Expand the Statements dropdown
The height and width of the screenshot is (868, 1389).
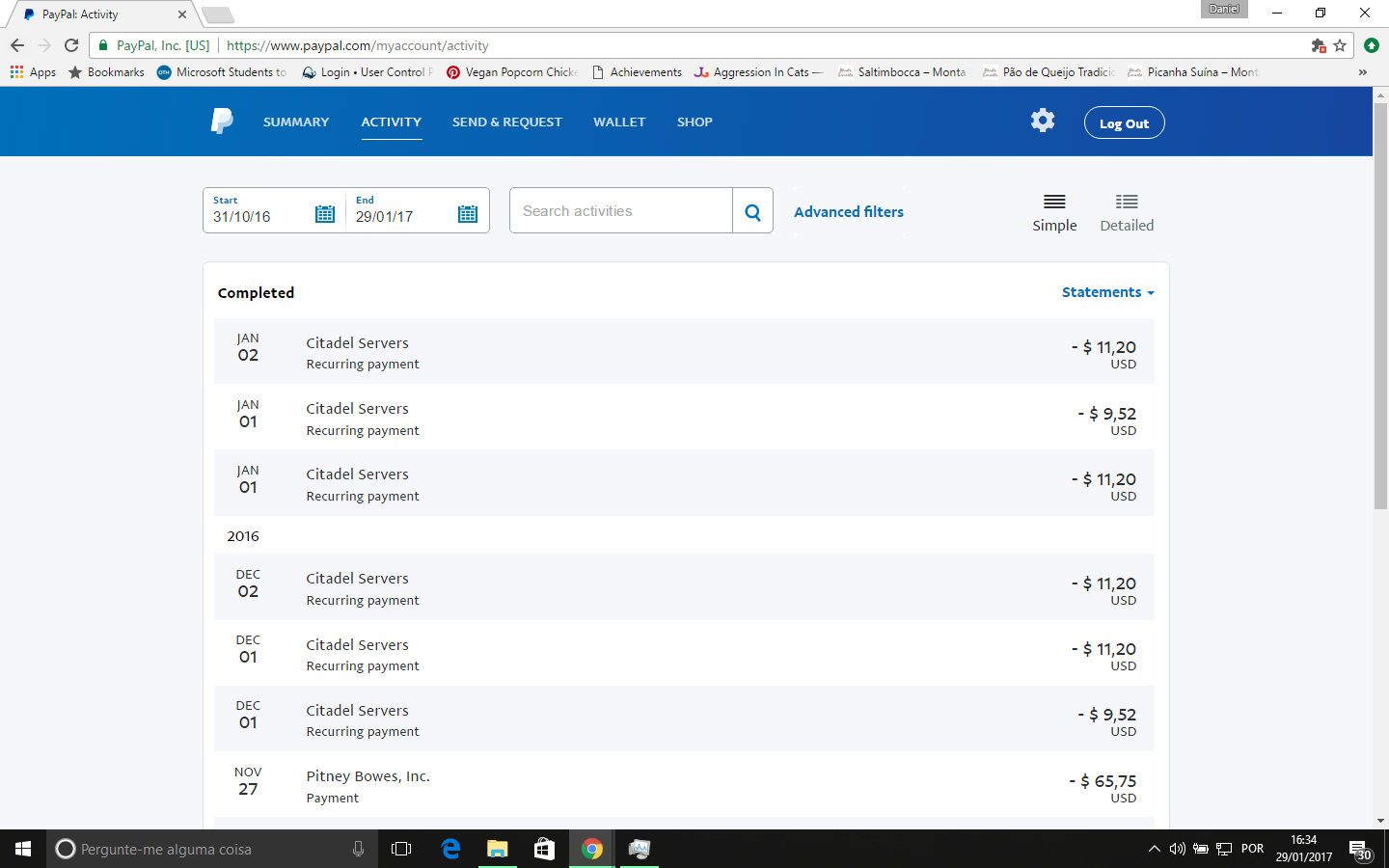pyautogui.click(x=1107, y=292)
